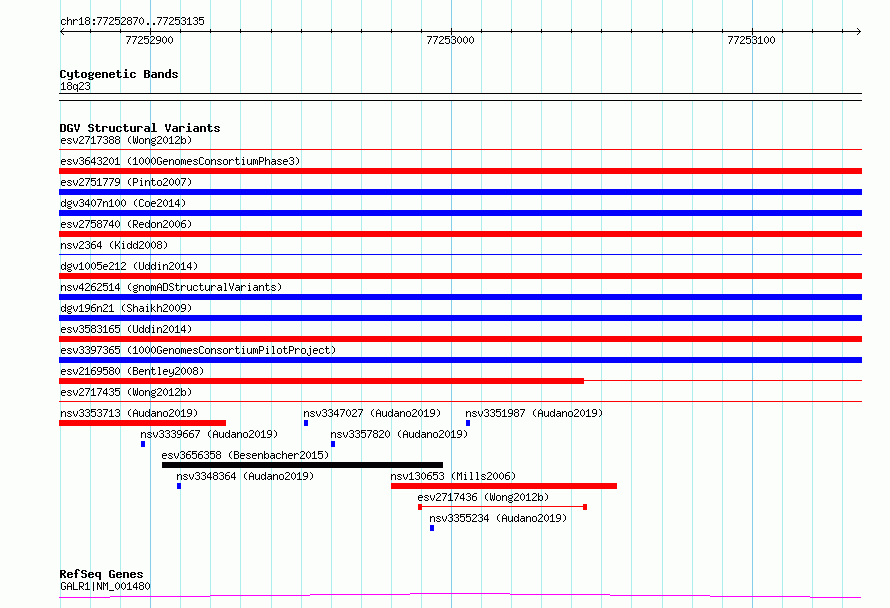Select nsv2364 (Kidd2008) variant label
This screenshot has height=608, width=890.
pyautogui.click(x=114, y=245)
